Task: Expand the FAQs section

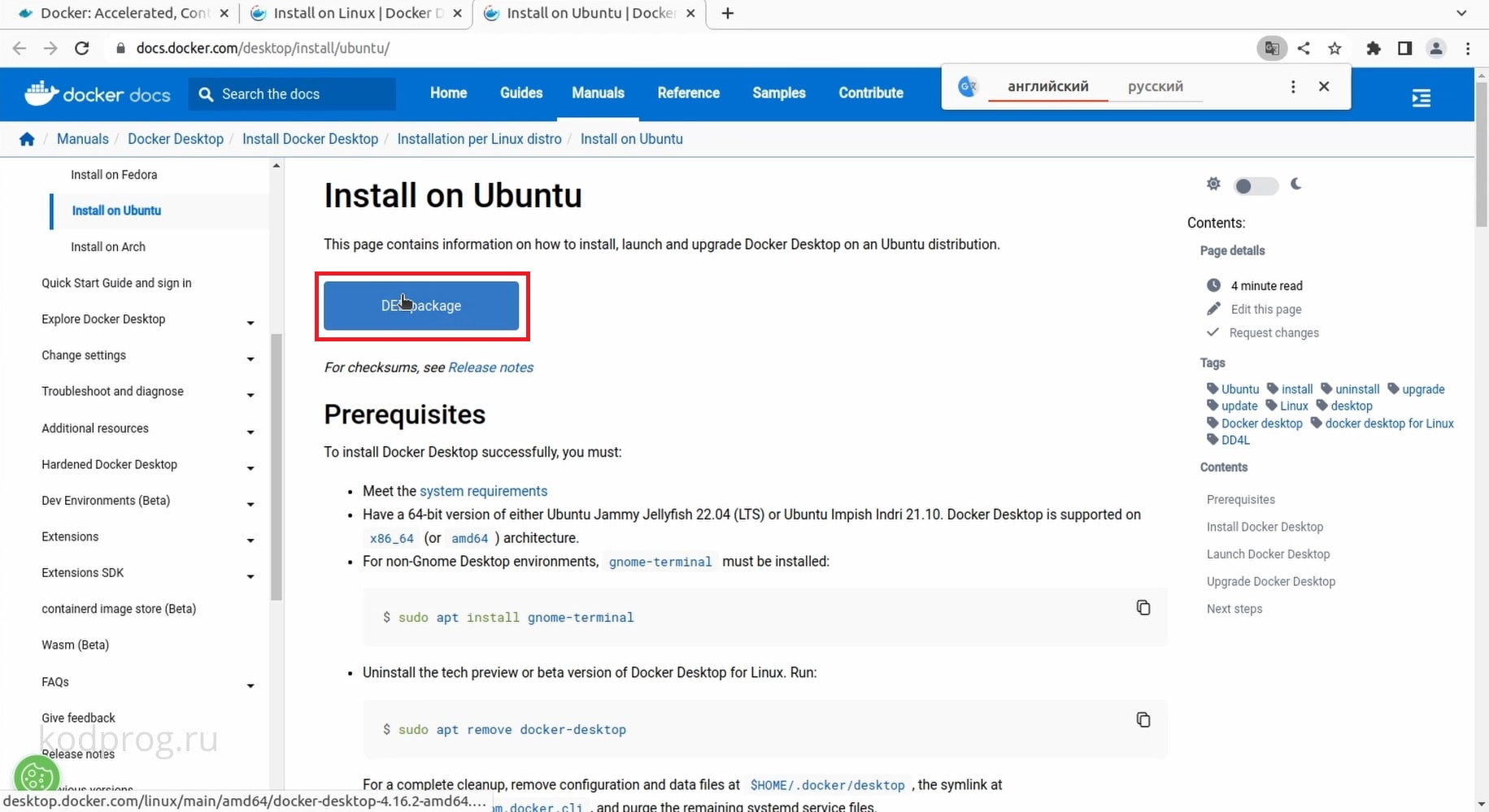Action: tap(250, 685)
